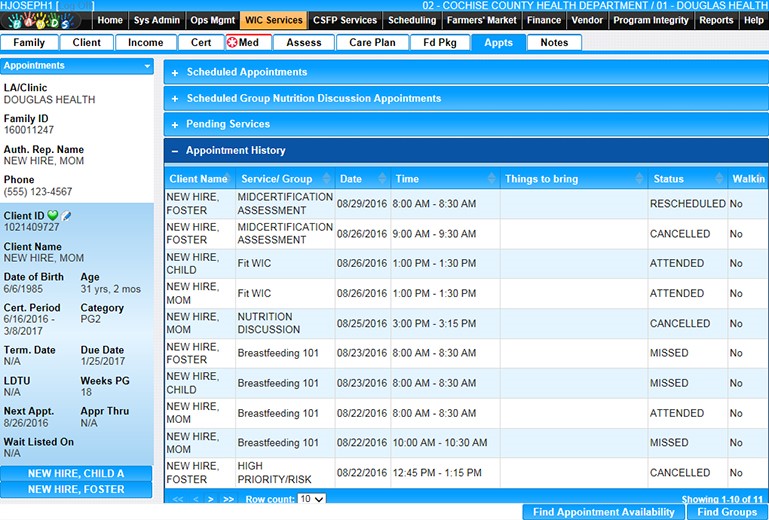The image size is (769, 520).
Task: Click the red alert icon on Med tab
Action: [233, 43]
